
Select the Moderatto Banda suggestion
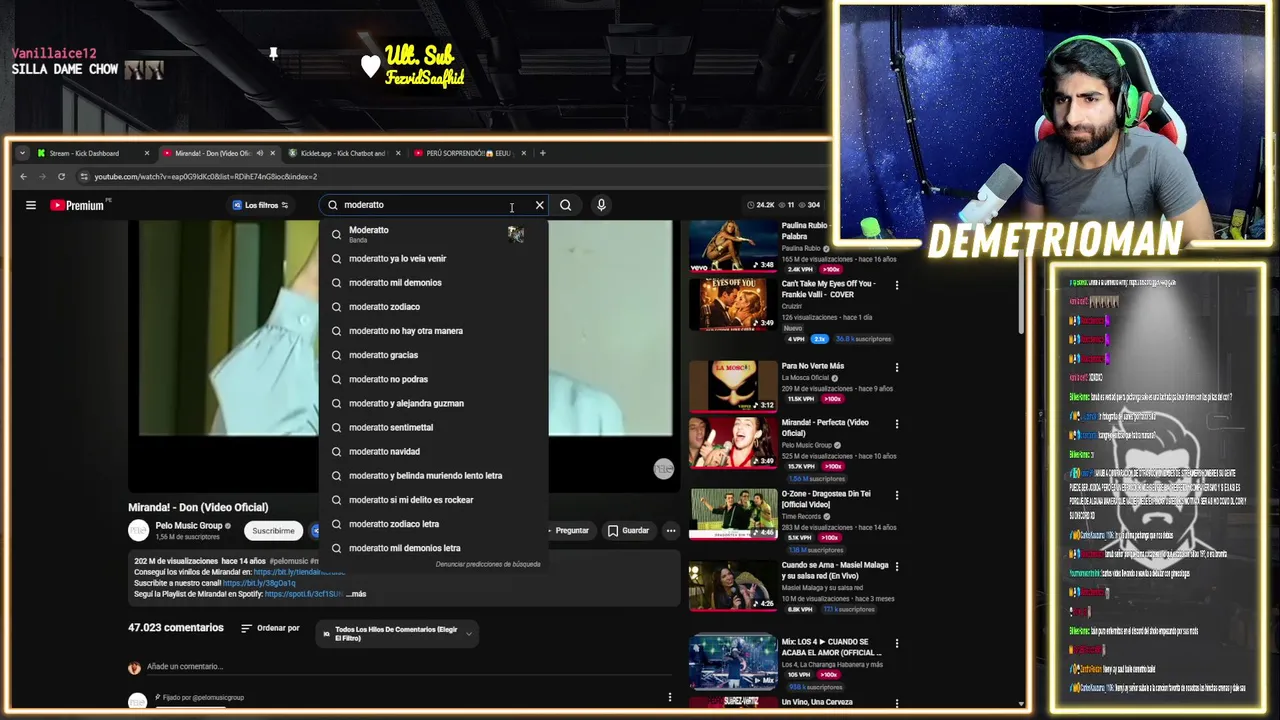(433, 234)
